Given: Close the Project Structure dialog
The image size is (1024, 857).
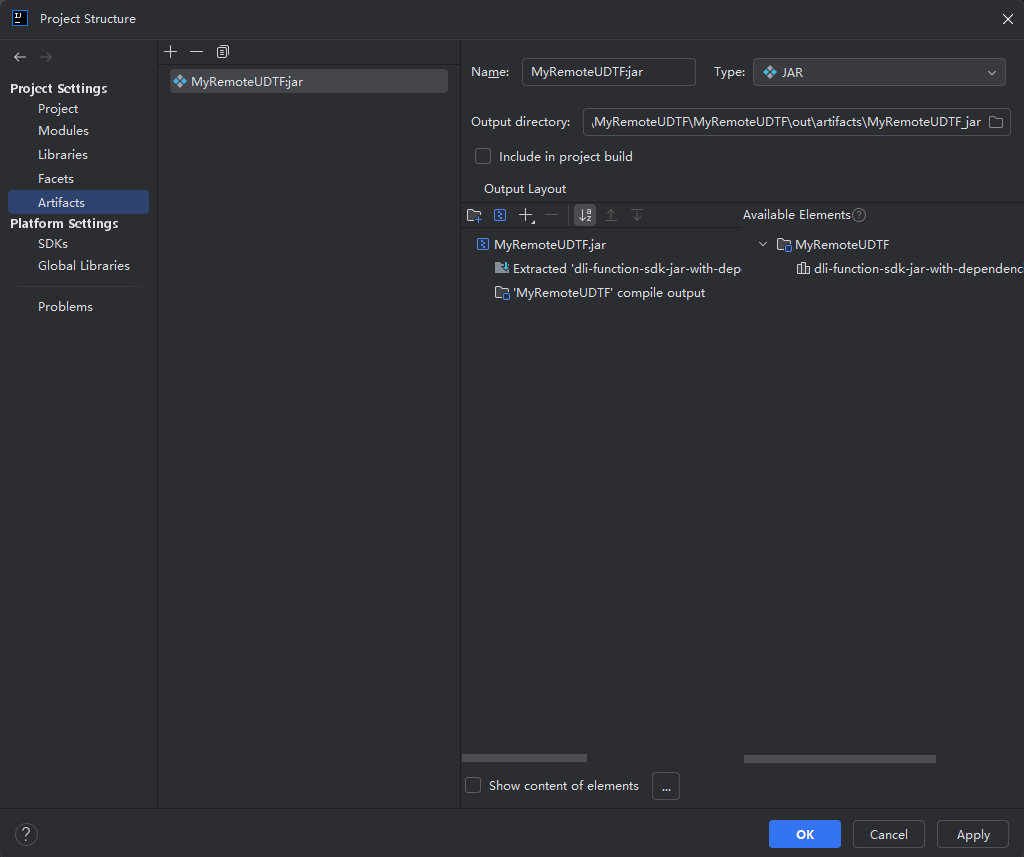Looking at the screenshot, I should tap(1008, 19).
